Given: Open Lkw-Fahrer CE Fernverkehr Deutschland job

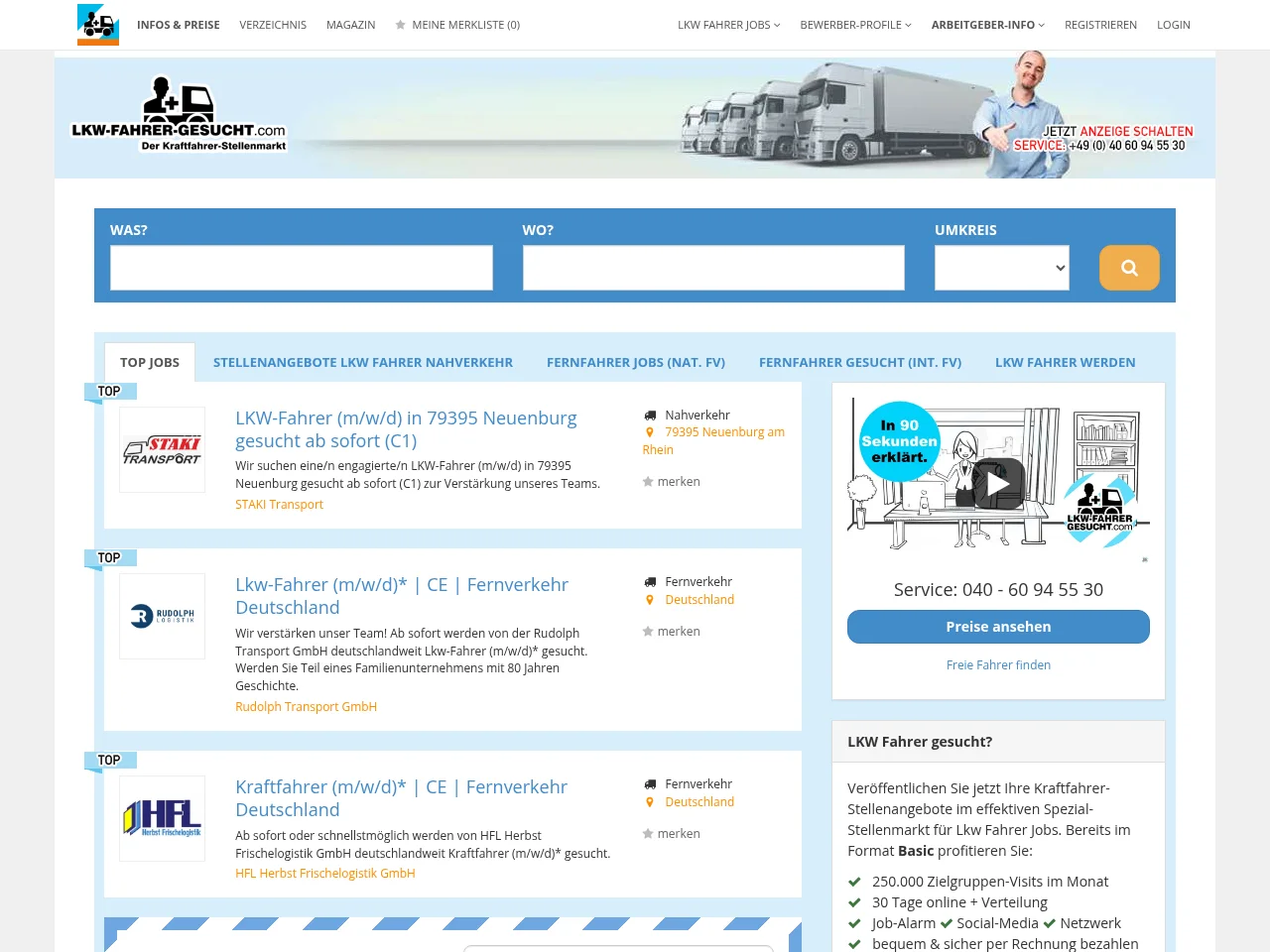Looking at the screenshot, I should pyautogui.click(x=402, y=596).
